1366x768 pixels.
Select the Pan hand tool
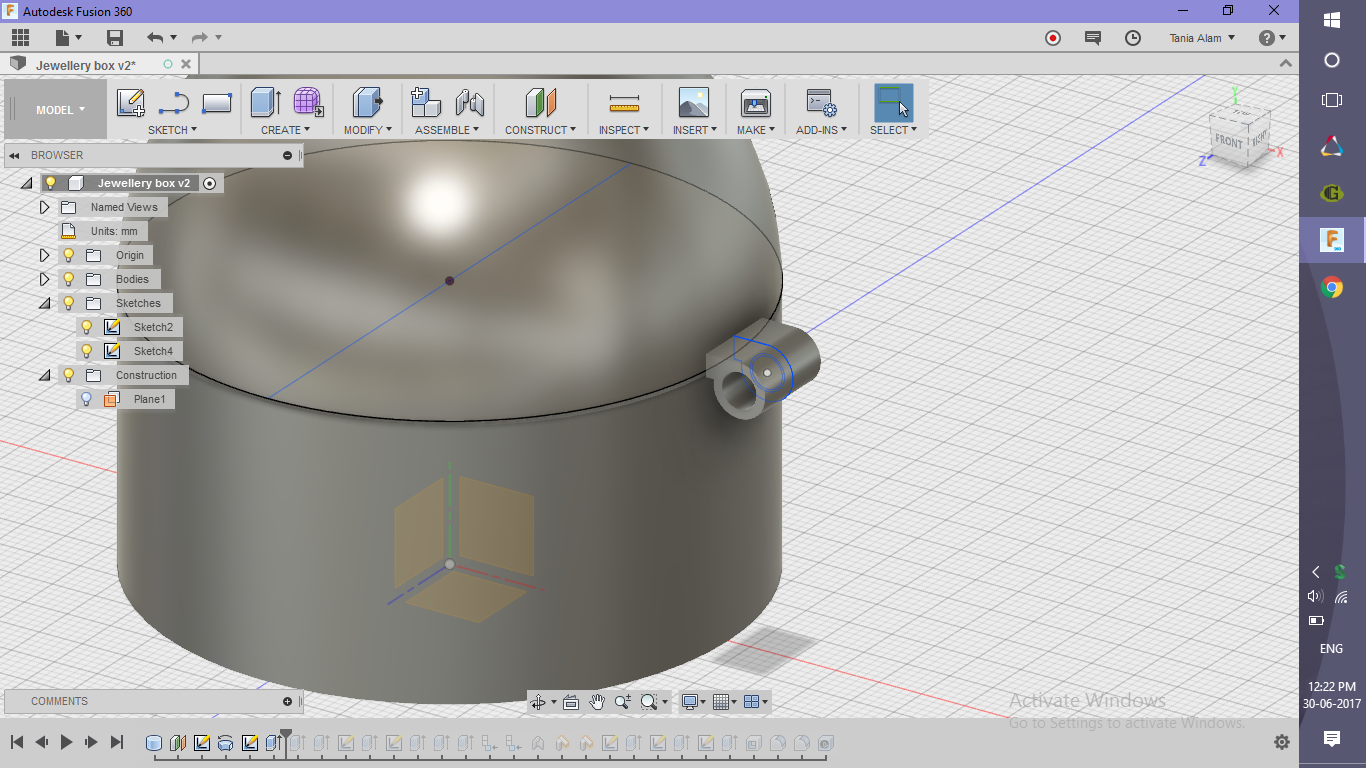(x=597, y=702)
